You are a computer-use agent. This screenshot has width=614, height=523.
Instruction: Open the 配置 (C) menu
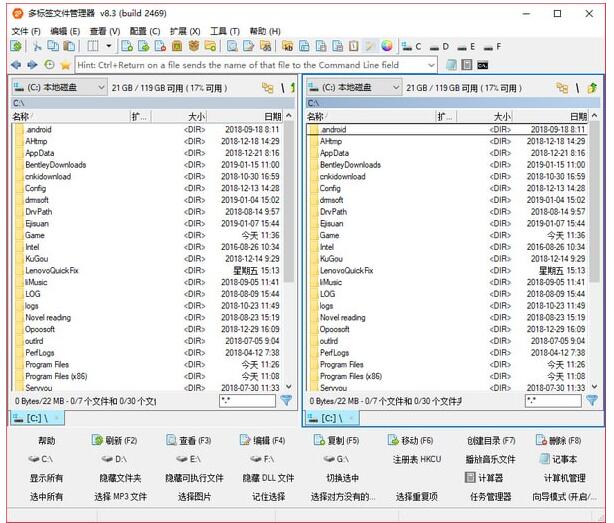coord(145,31)
